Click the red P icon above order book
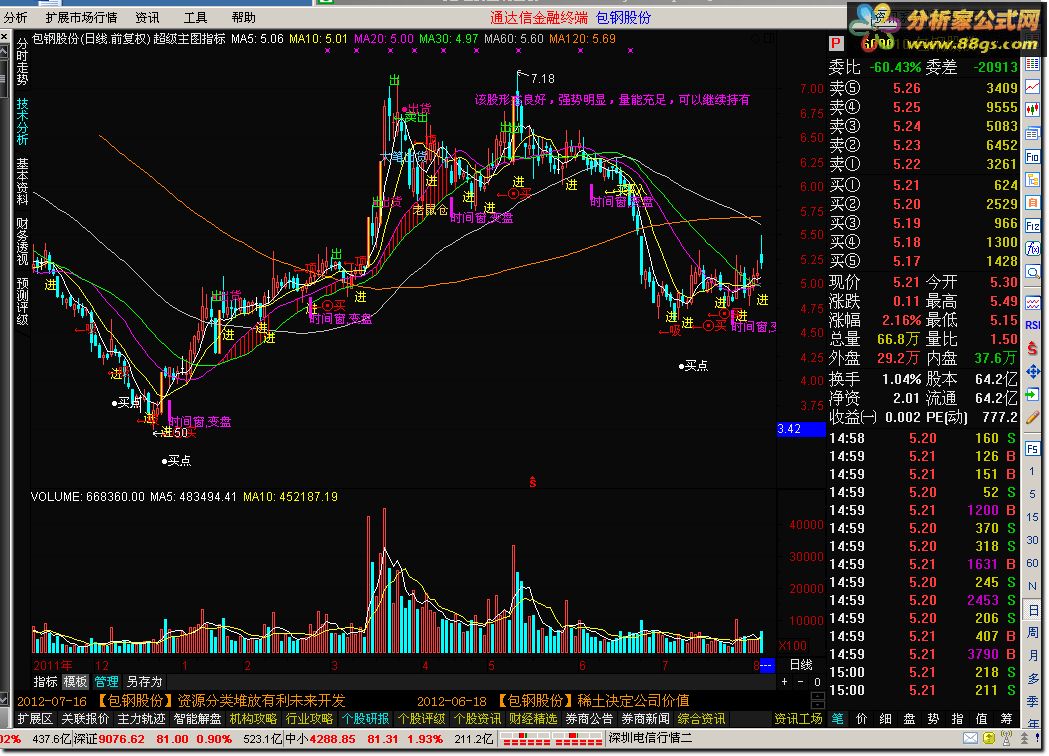This screenshot has height=756, width=1049. (x=836, y=43)
